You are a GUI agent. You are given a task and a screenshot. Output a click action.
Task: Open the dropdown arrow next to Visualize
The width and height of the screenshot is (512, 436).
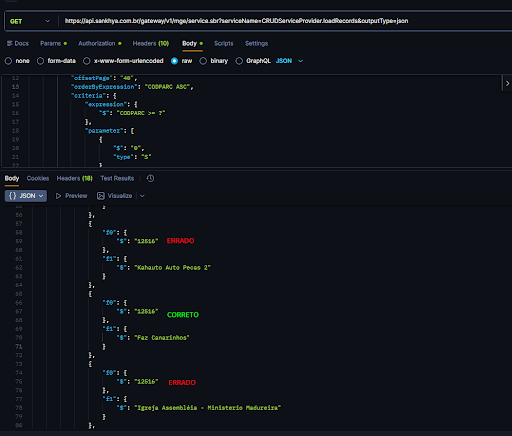click(x=142, y=196)
